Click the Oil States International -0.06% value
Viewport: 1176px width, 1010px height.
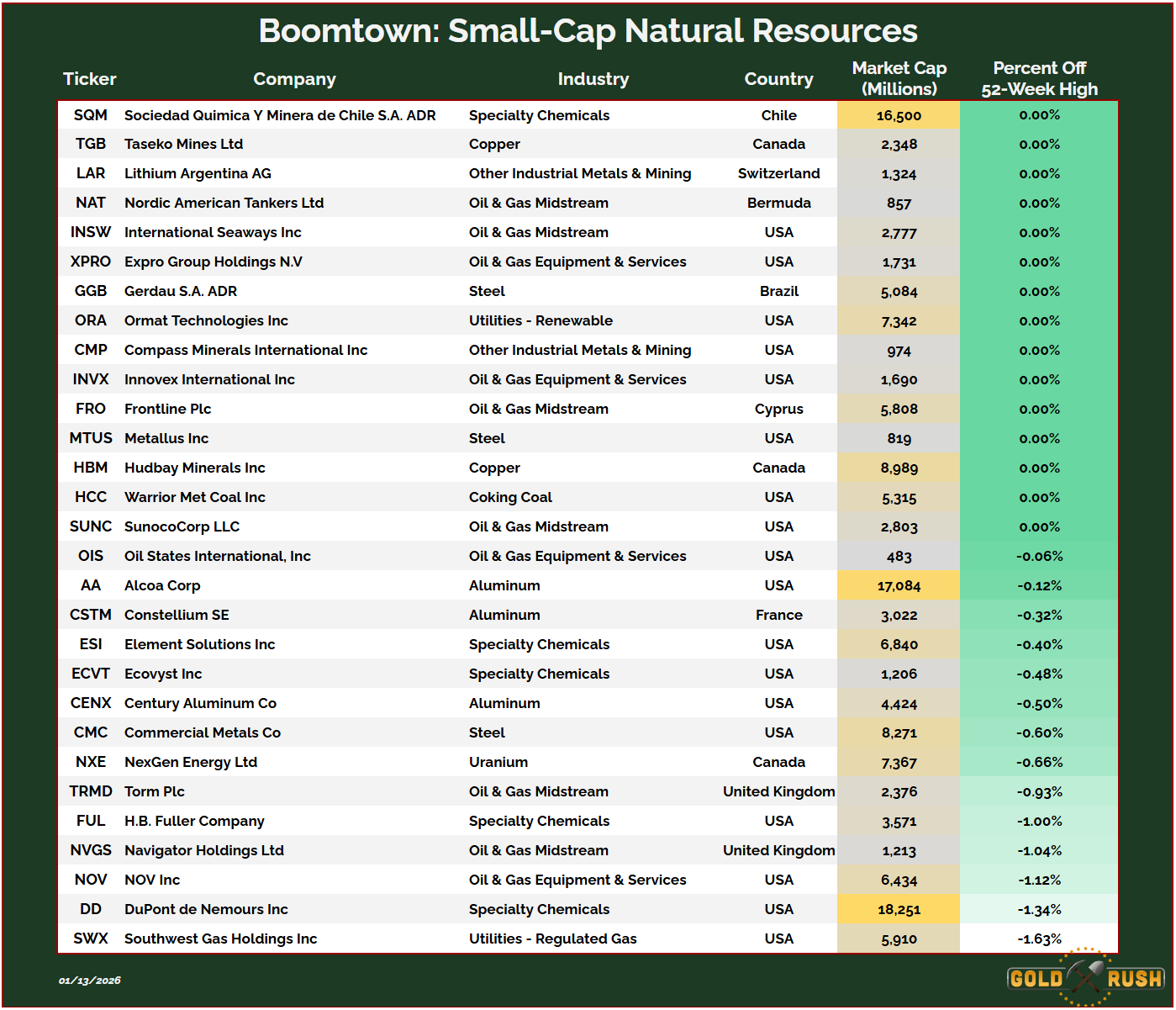click(1039, 556)
